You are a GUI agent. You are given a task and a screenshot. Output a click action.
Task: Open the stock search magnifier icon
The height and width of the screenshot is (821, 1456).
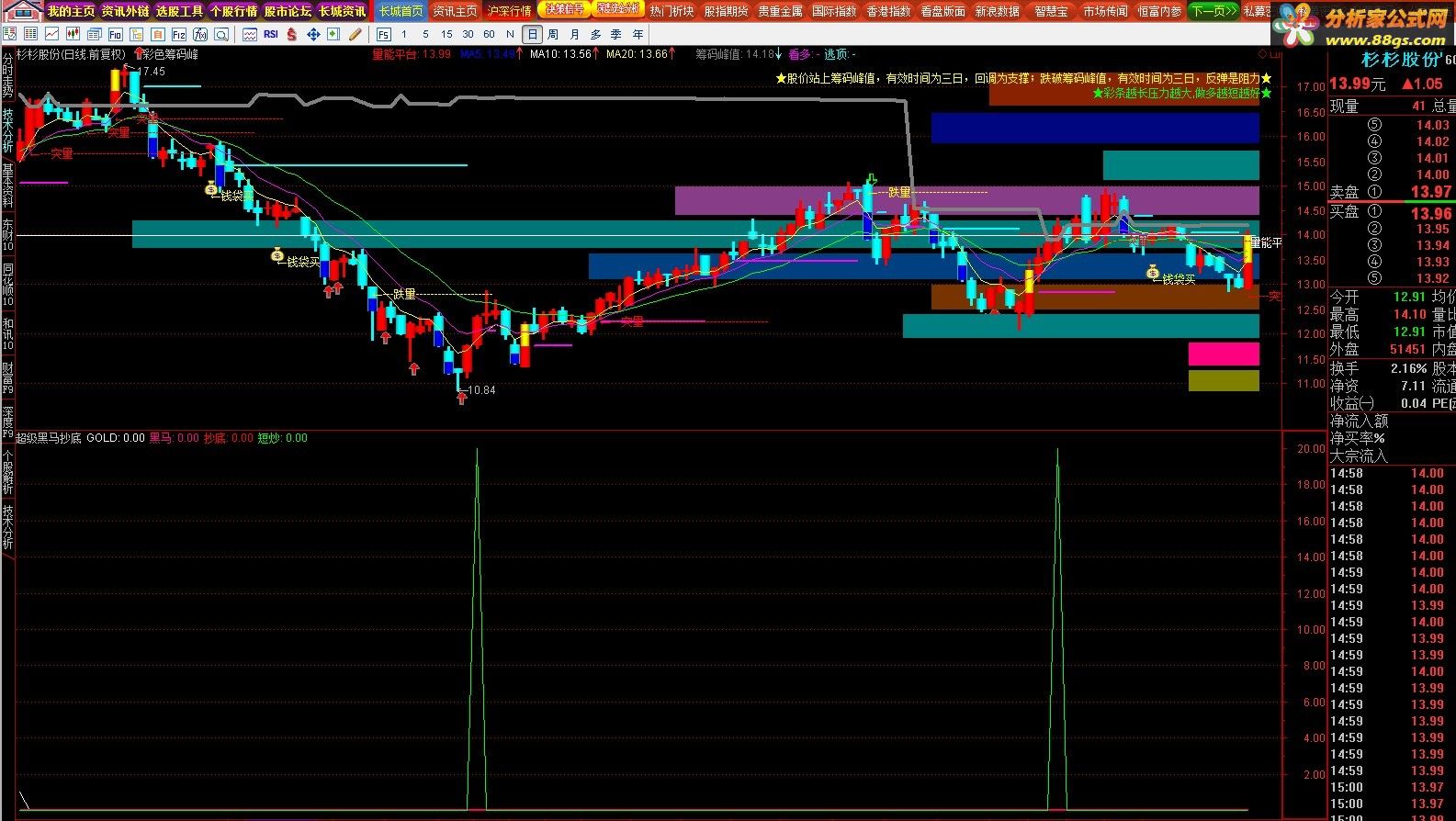pyautogui.click(x=221, y=34)
